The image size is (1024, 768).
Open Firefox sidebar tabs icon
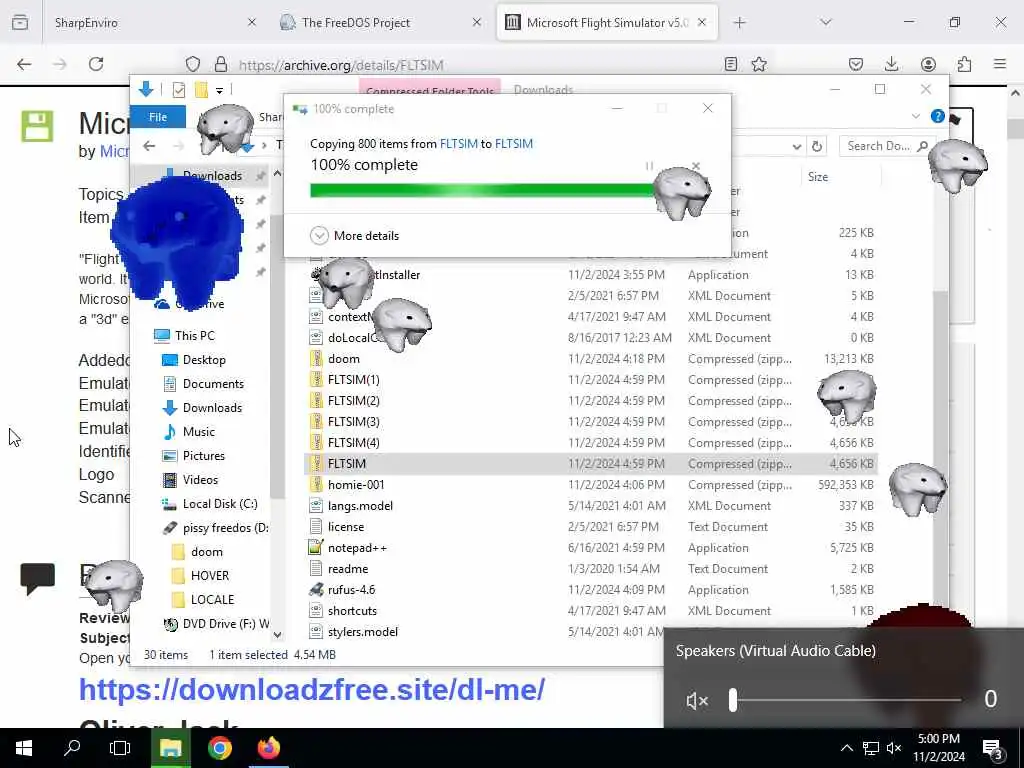point(20,22)
